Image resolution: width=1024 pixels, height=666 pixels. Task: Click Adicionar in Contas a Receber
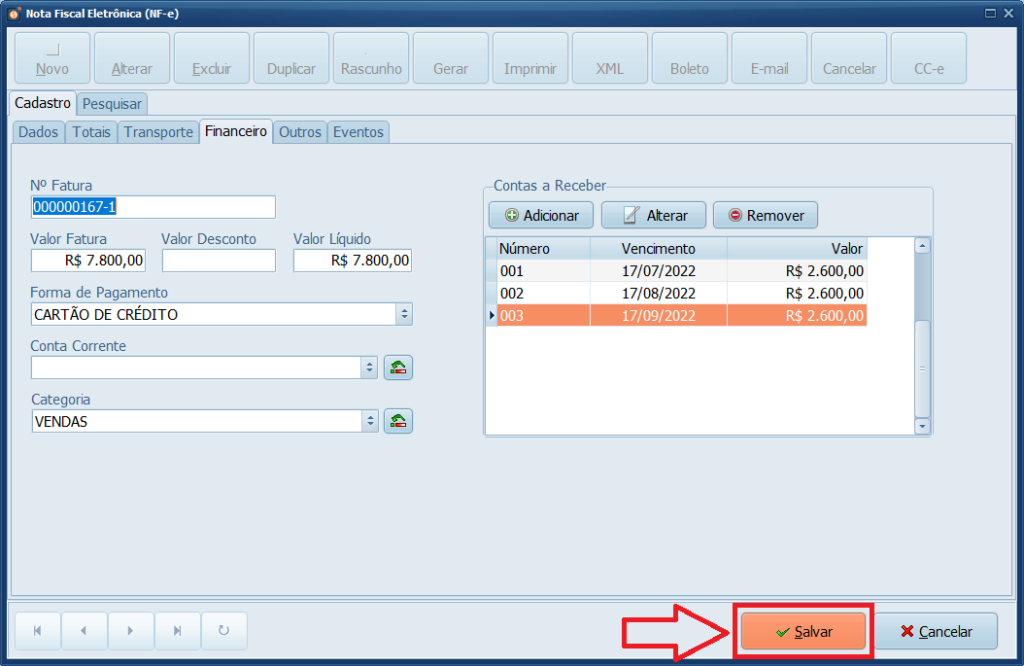tap(541, 215)
